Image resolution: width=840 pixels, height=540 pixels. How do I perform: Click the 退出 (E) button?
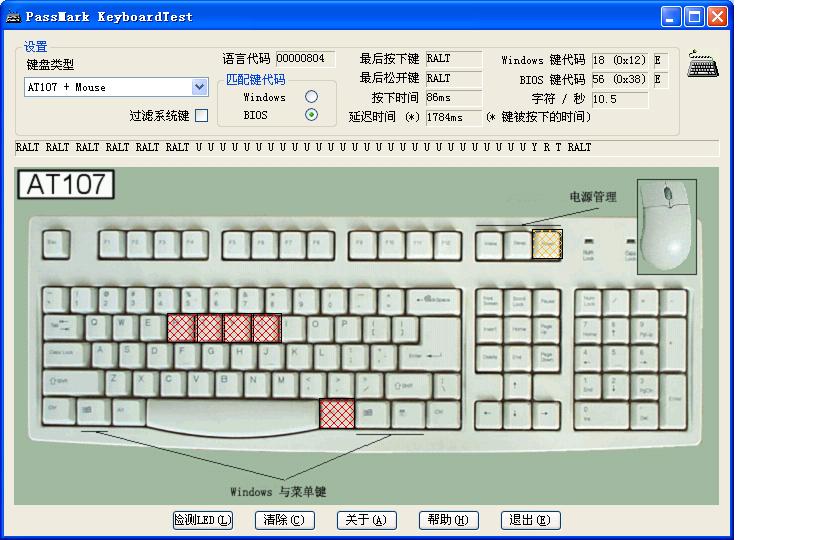point(530,520)
